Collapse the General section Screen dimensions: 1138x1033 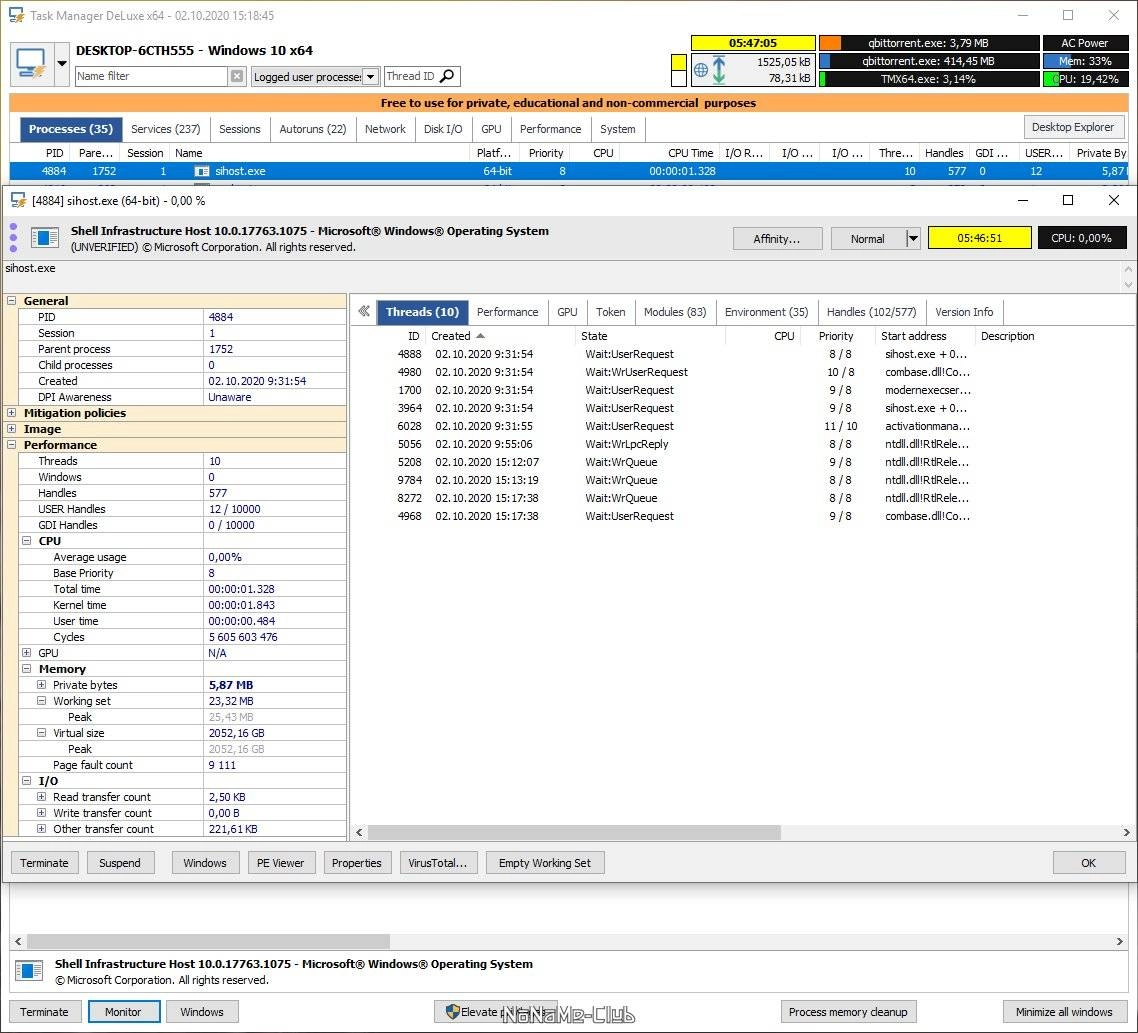pyautogui.click(x=12, y=301)
